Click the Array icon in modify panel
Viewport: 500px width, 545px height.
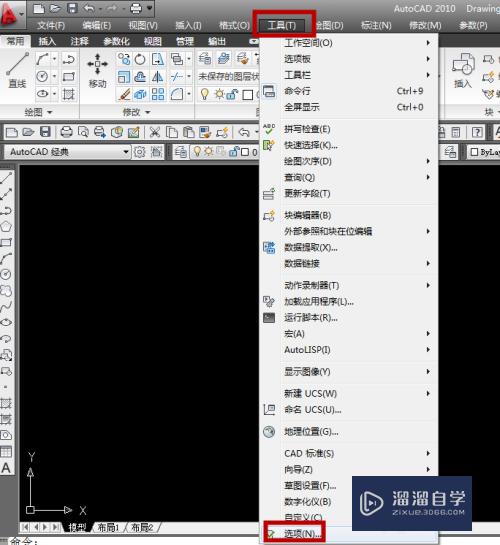[158, 94]
